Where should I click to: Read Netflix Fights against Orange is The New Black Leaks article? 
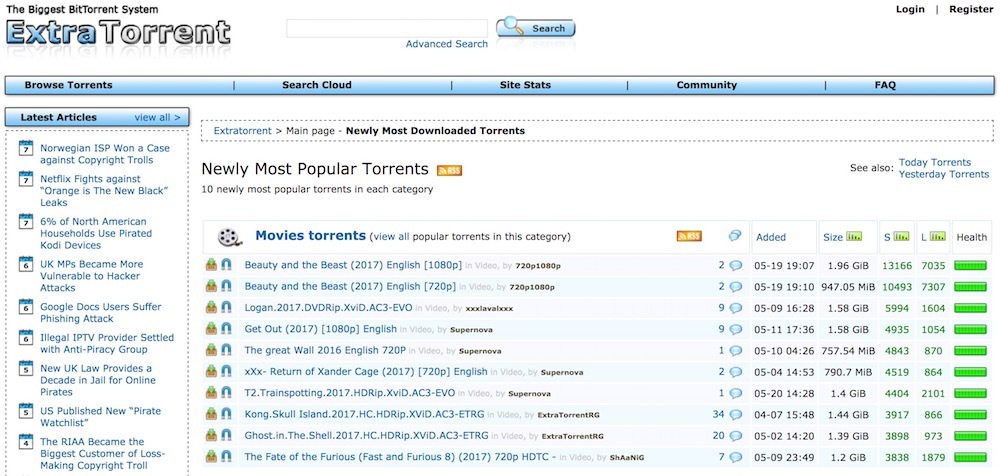(x=104, y=191)
